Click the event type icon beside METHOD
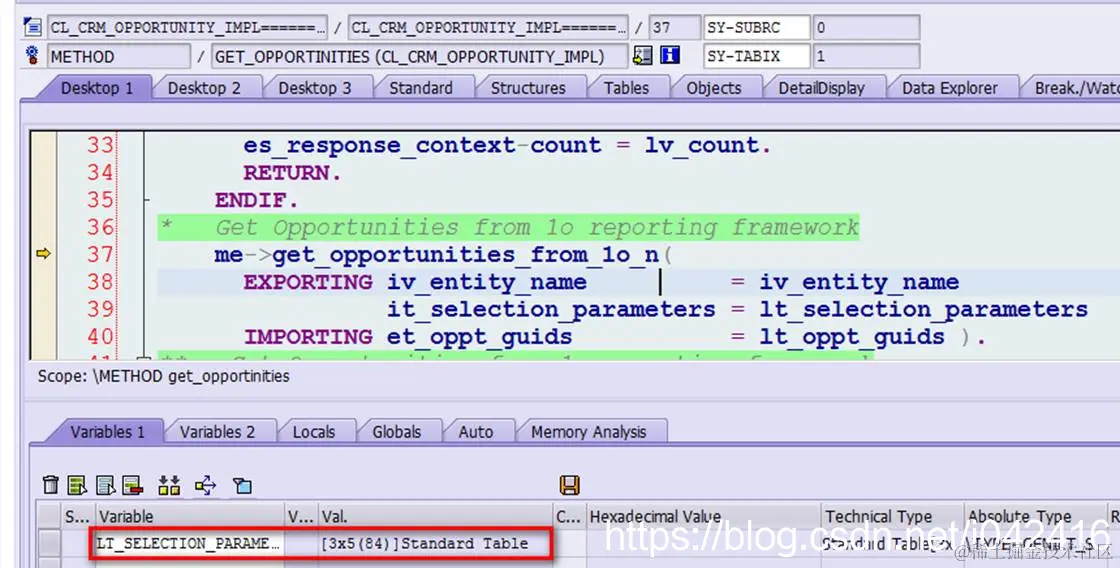Image resolution: width=1120 pixels, height=568 pixels. click(32, 55)
